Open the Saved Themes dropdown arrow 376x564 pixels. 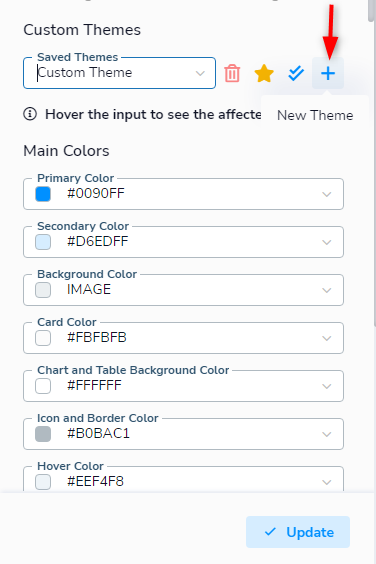(x=200, y=73)
